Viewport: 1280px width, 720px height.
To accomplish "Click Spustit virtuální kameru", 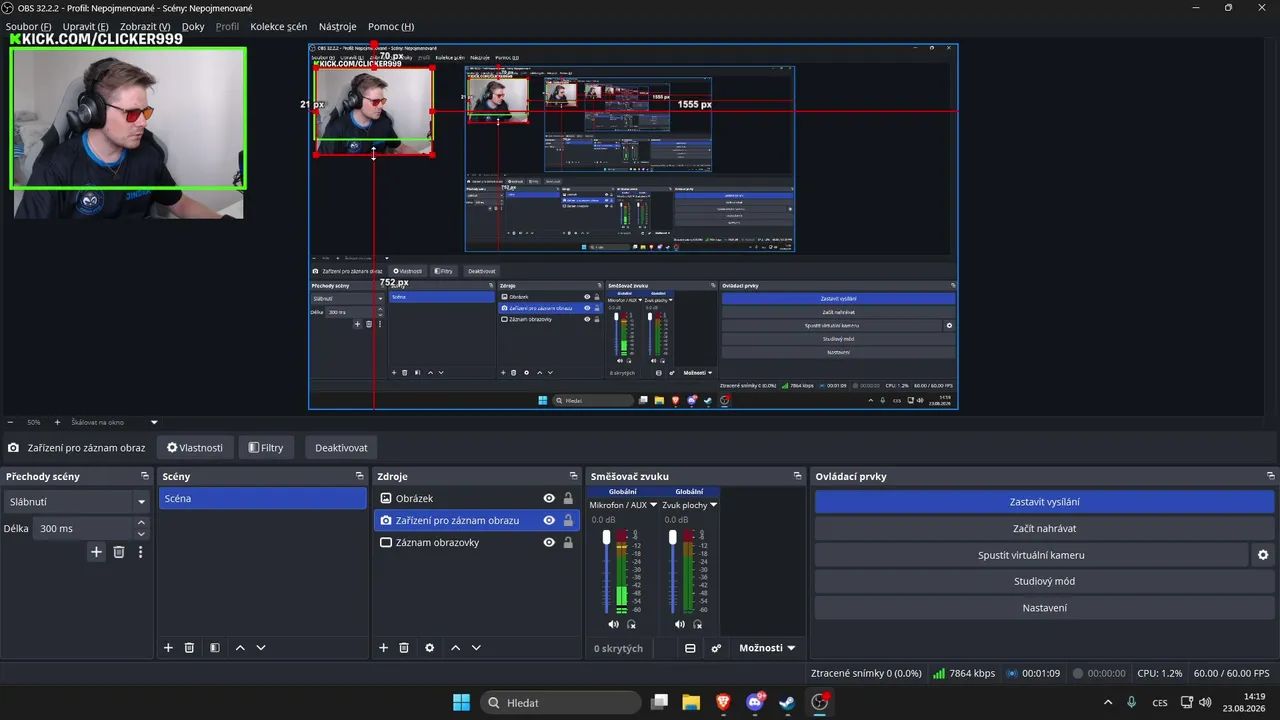I will pos(1031,555).
